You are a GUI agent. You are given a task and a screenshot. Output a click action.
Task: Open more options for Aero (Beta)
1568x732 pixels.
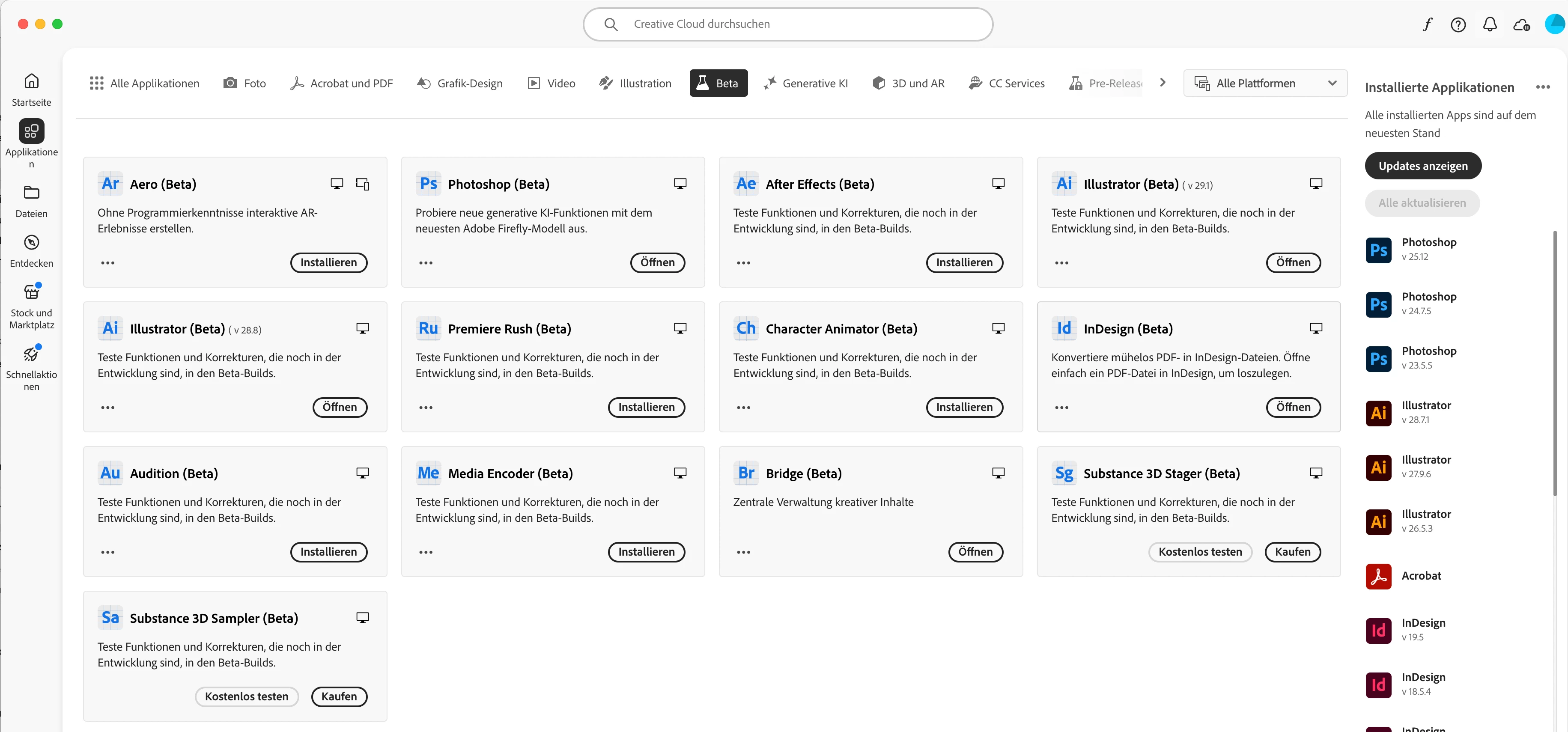108,263
